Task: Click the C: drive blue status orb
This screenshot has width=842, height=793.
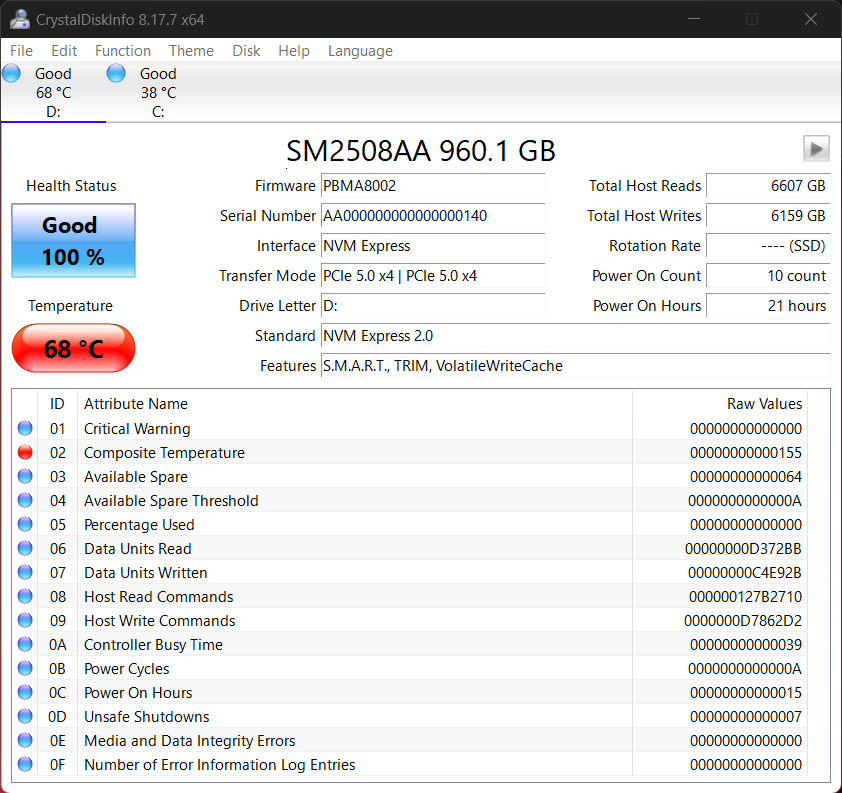Action: click(x=116, y=73)
